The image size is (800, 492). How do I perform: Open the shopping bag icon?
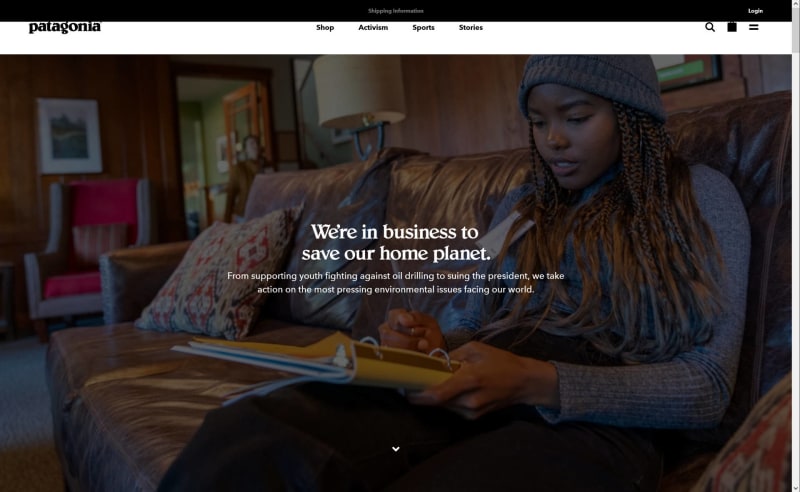[732, 27]
